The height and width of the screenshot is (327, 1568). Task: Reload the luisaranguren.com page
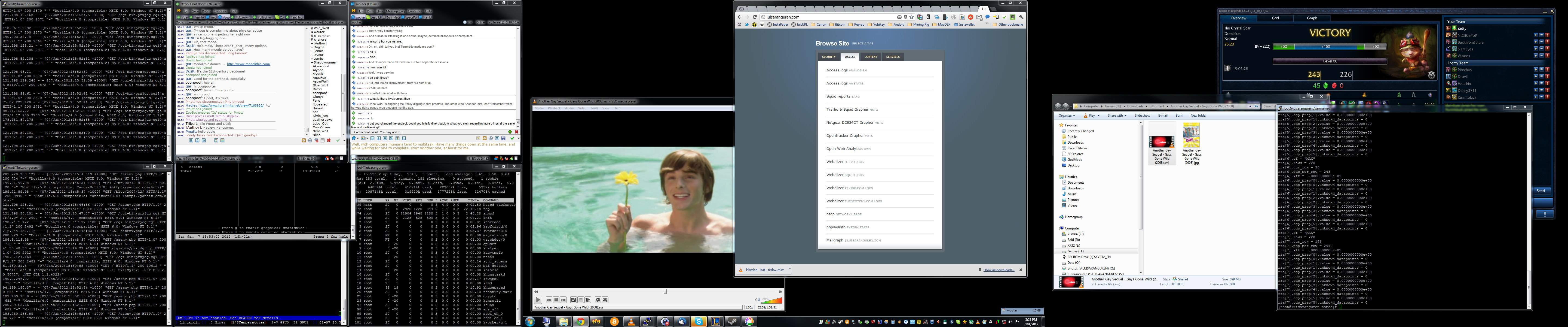pos(755,17)
